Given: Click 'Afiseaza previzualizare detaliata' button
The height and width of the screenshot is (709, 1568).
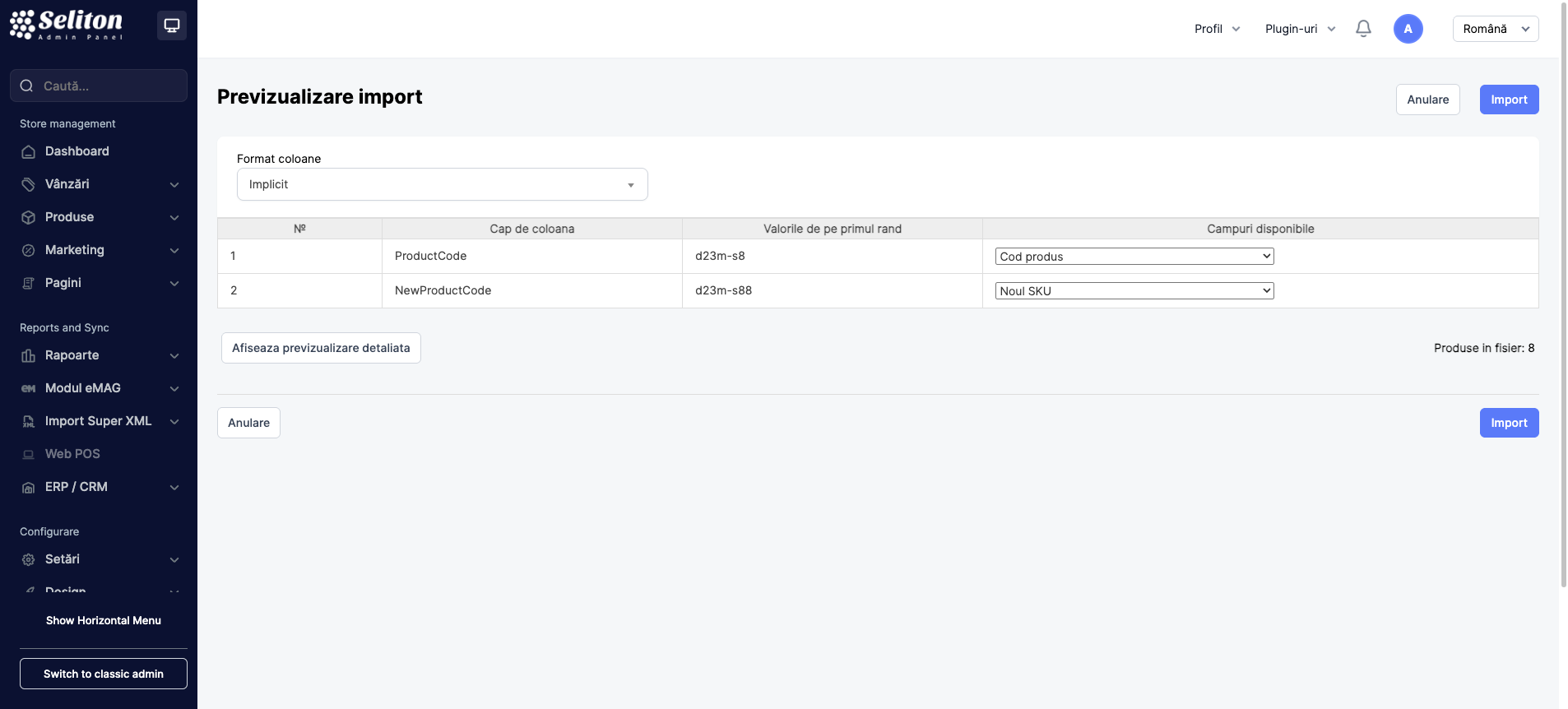Looking at the screenshot, I should [321, 348].
